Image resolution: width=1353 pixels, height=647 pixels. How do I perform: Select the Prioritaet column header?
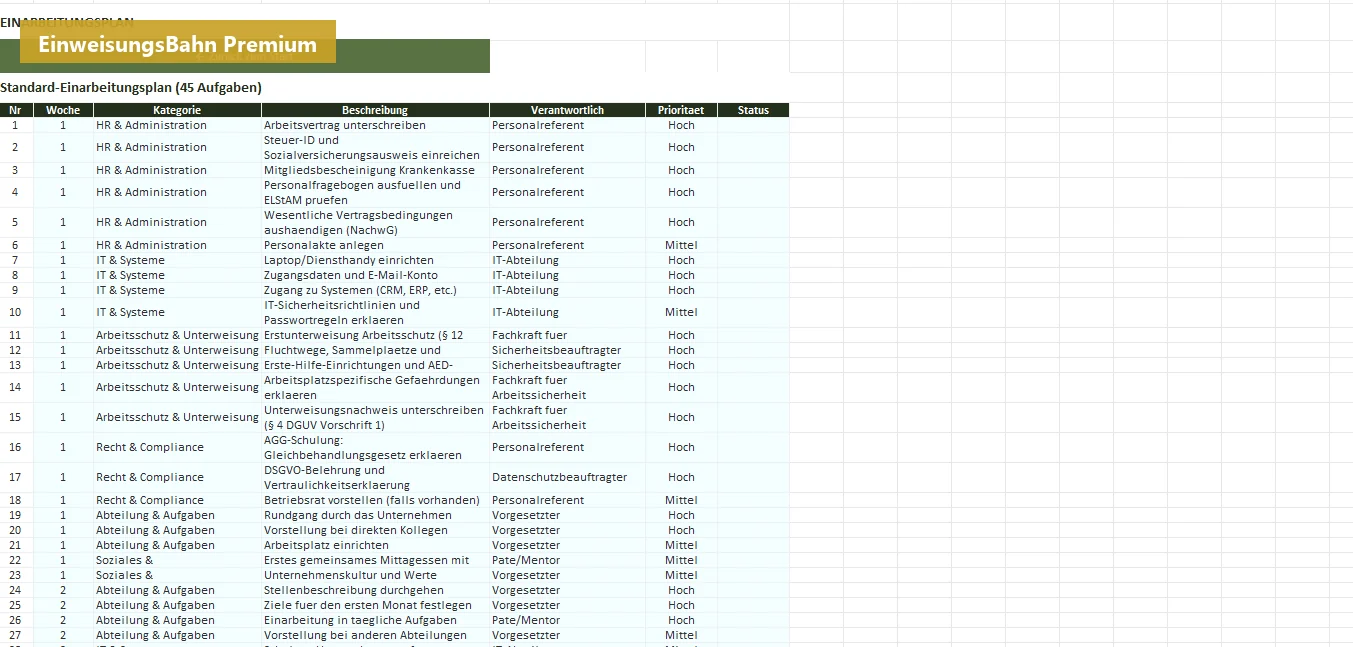pos(681,110)
